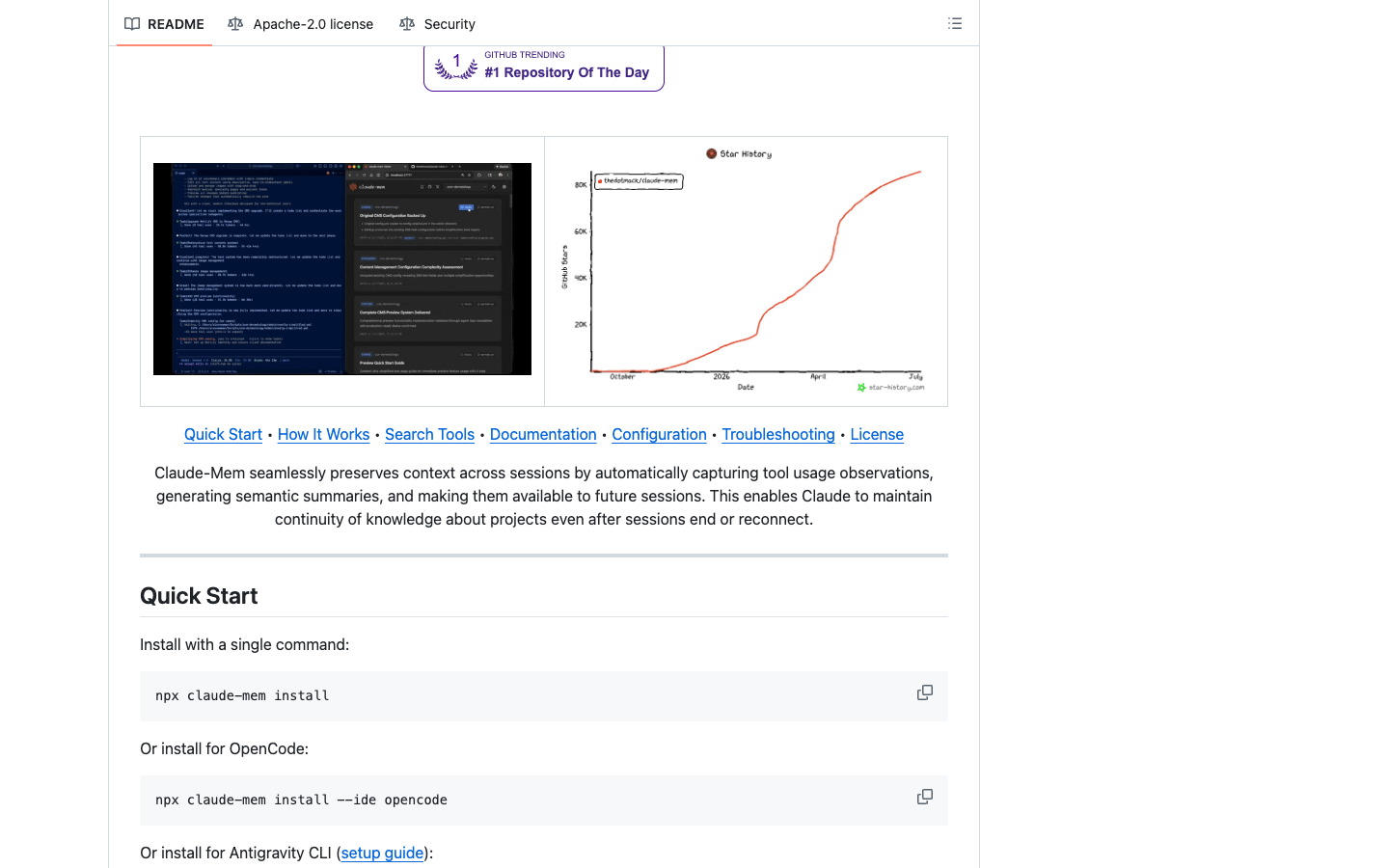Open the Search Tools link
The height and width of the screenshot is (868, 1389).
point(429,434)
